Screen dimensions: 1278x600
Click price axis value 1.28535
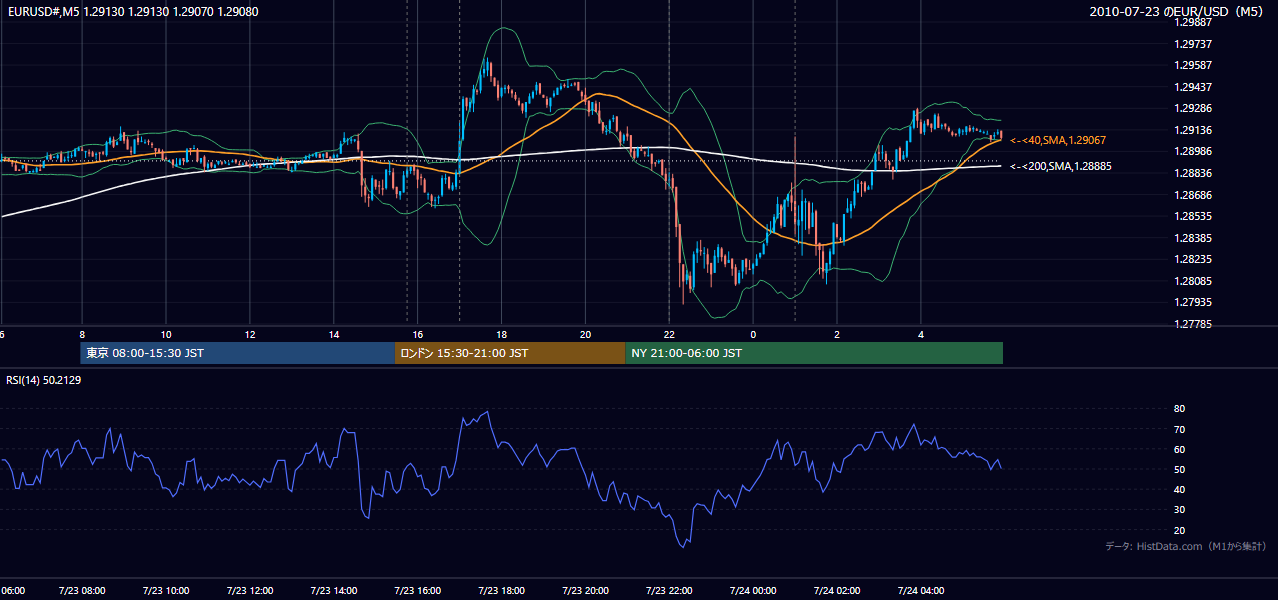coord(1192,216)
